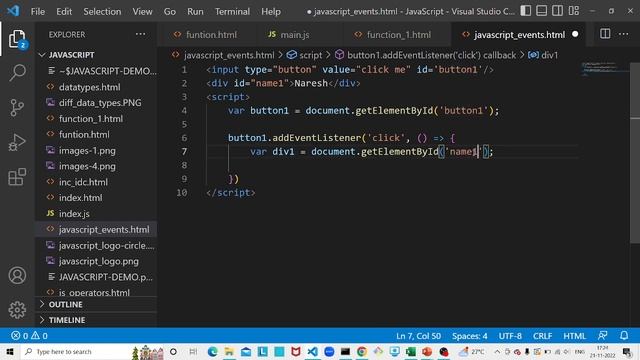Switch to VS Code taskbar icon
The width and height of the screenshot is (640, 360).
(x=312, y=351)
